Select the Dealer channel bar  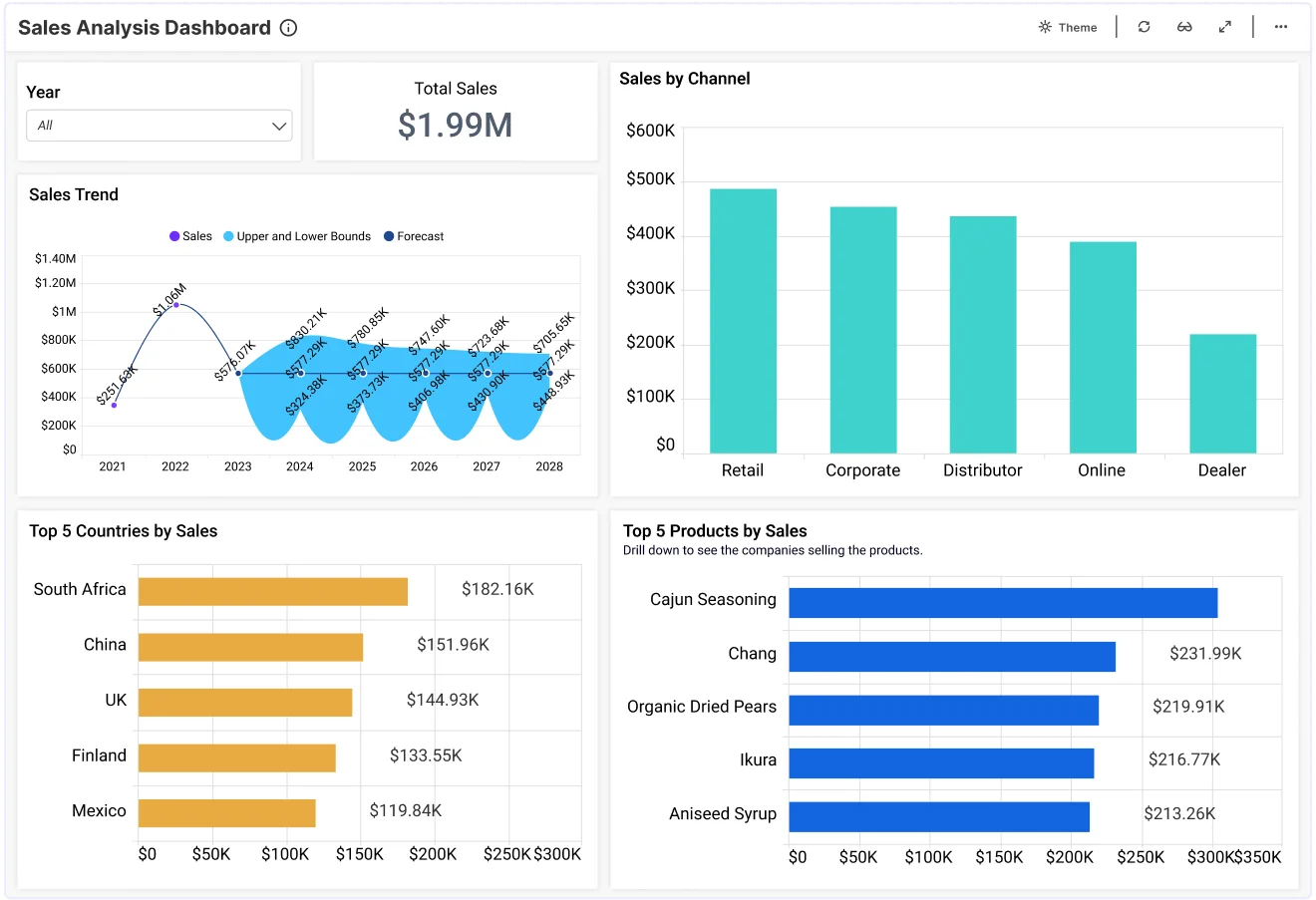click(x=1222, y=394)
